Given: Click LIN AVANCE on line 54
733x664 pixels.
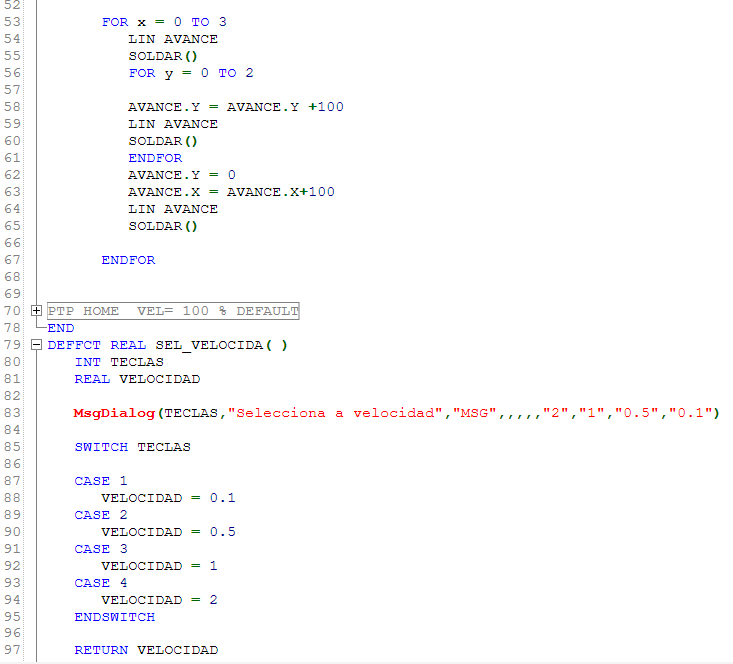Looking at the screenshot, I should pyautogui.click(x=173, y=39).
